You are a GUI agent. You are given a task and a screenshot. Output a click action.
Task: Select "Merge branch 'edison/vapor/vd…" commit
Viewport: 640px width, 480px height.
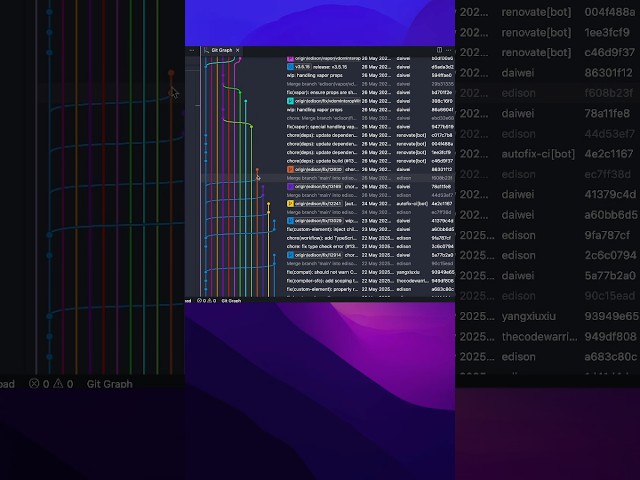tap(322, 84)
